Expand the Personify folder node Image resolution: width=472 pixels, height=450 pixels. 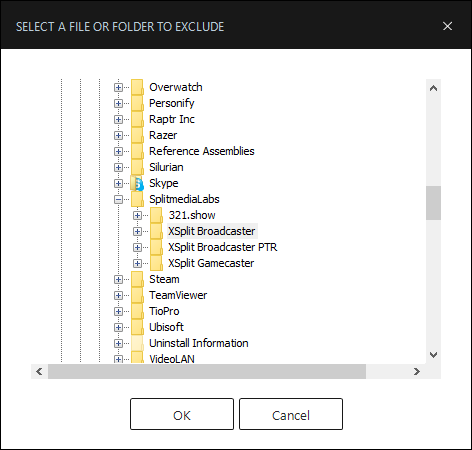(x=118, y=103)
